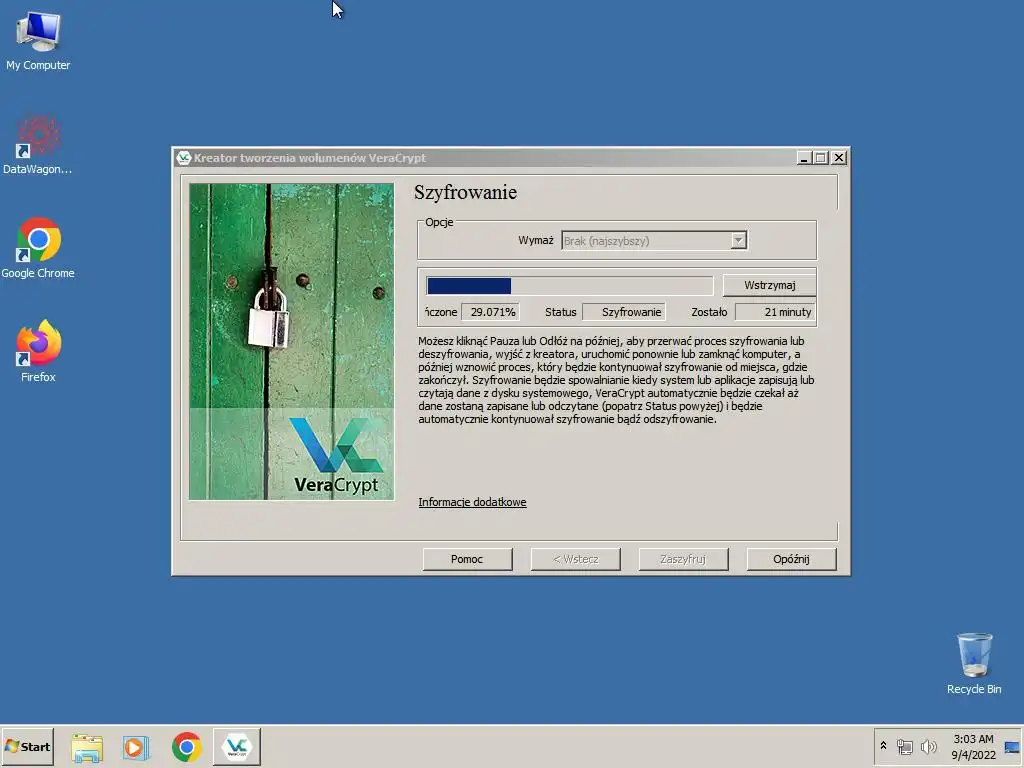Click the 29.071% completed field
Viewport: 1024px width, 768px height.
(490, 312)
